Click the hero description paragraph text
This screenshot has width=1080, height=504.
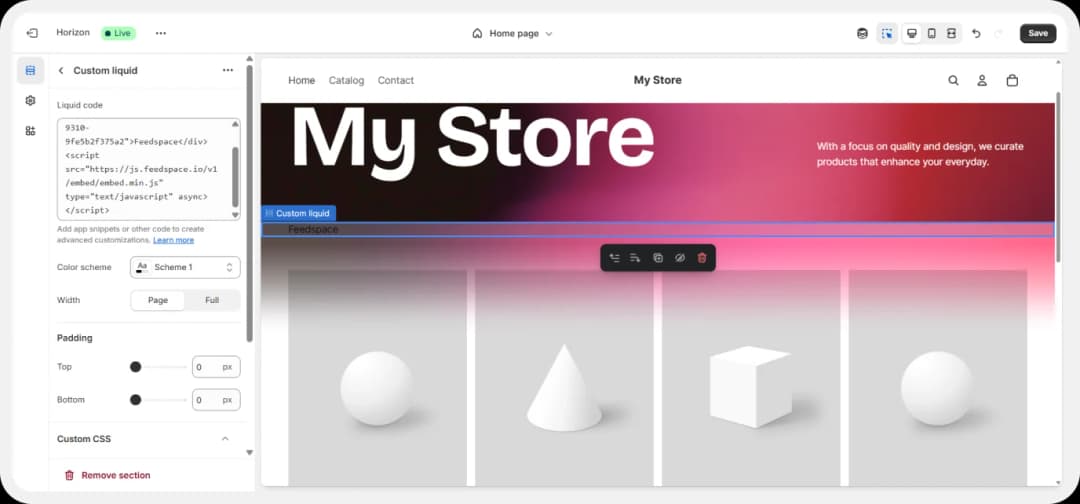[x=920, y=154]
